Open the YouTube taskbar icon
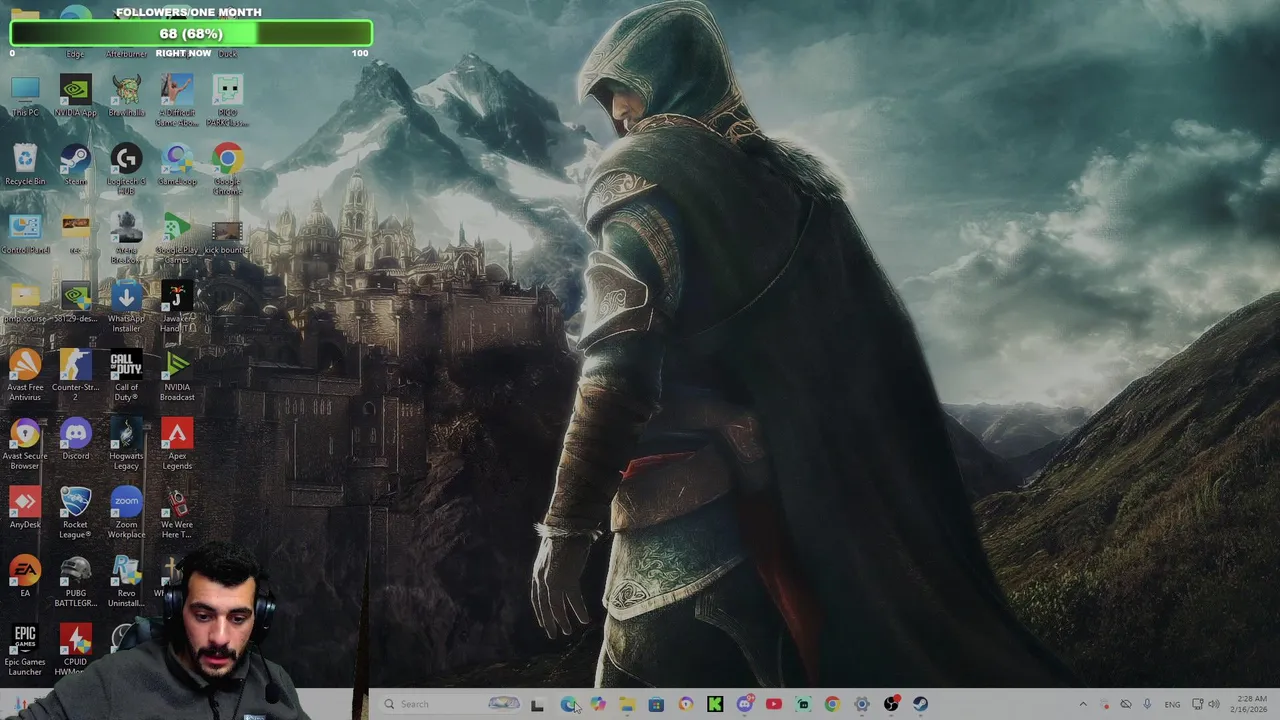 (x=774, y=704)
